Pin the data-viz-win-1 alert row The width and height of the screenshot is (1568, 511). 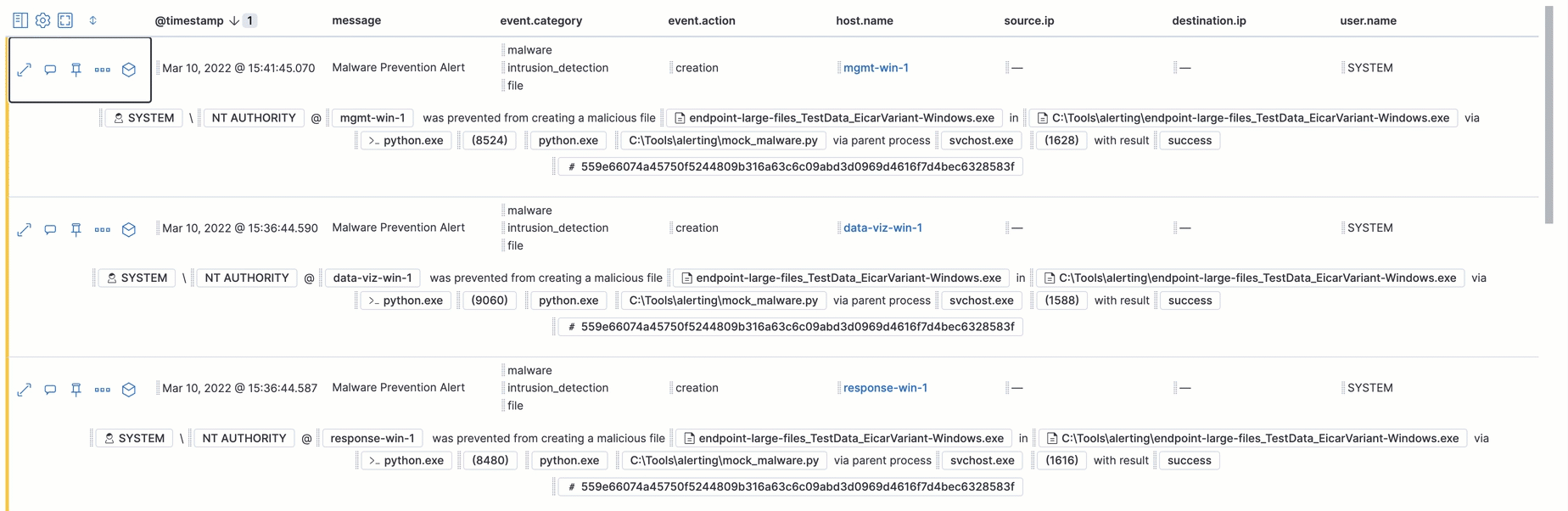click(76, 229)
